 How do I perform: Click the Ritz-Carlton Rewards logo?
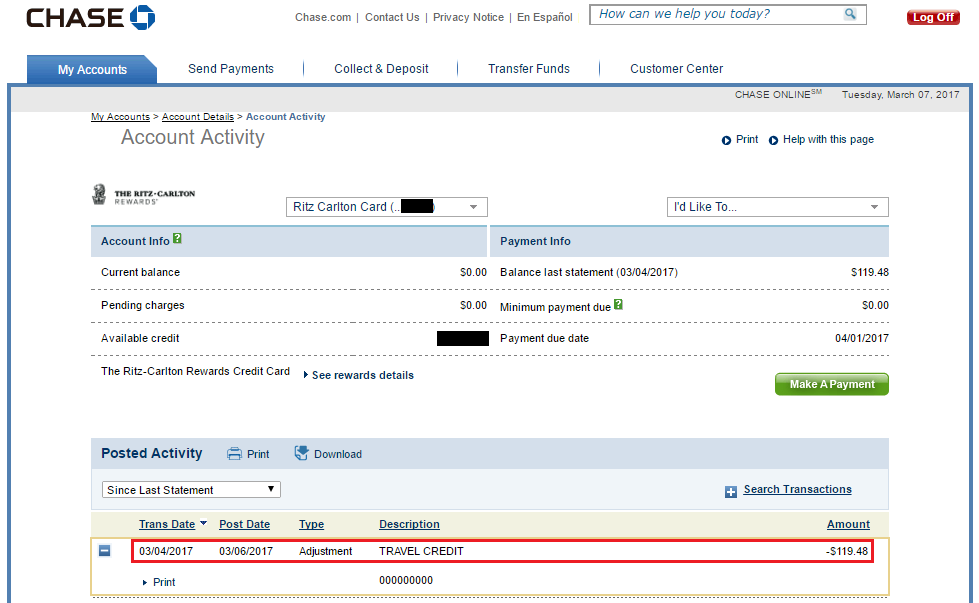click(x=143, y=195)
